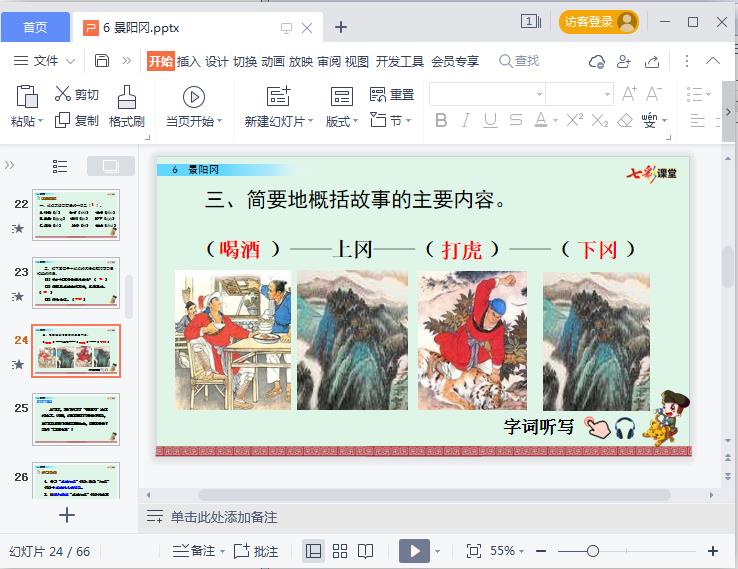Select the Format Painter brush
This screenshot has width=738, height=569.
(x=127, y=97)
